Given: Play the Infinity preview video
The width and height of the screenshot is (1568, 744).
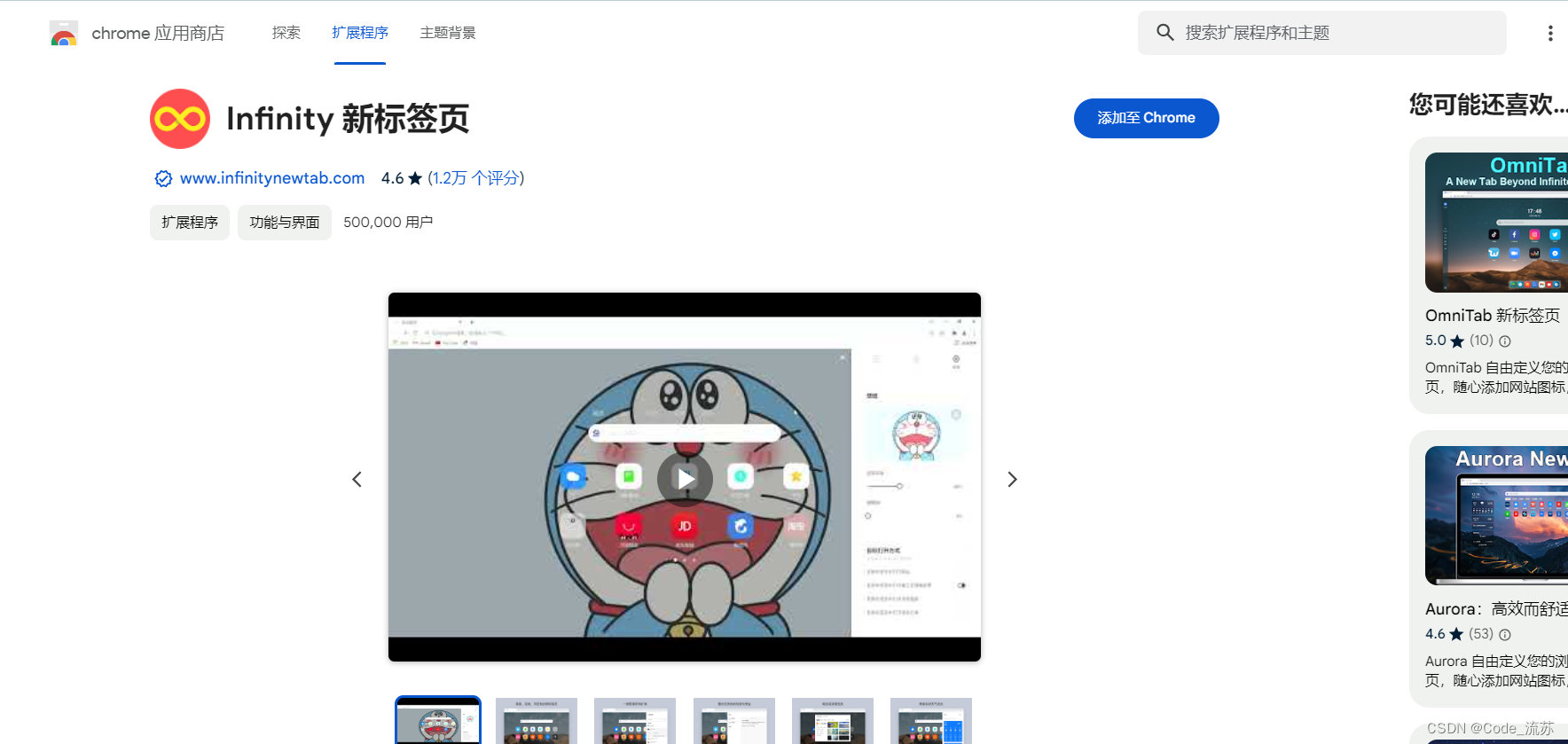Looking at the screenshot, I should tap(685, 479).
